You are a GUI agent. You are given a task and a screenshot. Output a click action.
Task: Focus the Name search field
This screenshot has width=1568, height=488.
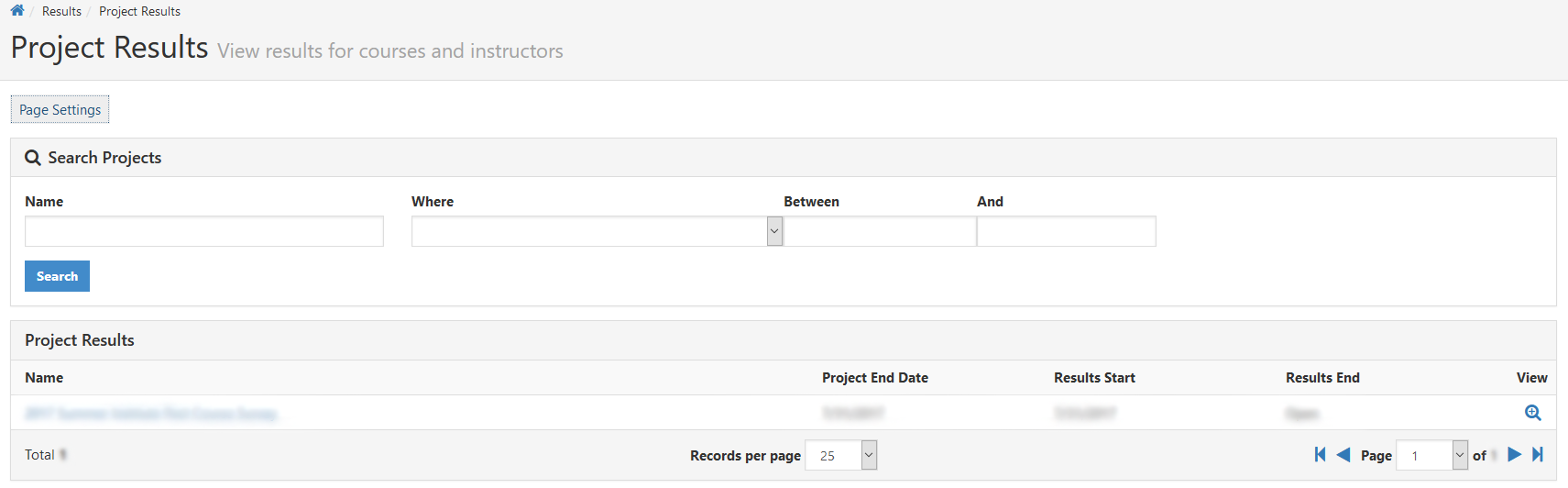(204, 231)
